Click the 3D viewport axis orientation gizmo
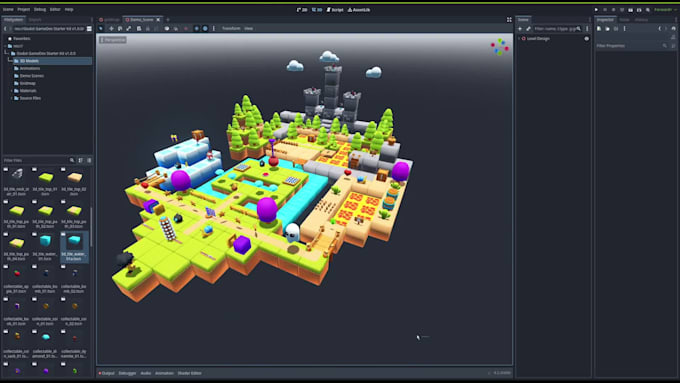 (x=500, y=46)
